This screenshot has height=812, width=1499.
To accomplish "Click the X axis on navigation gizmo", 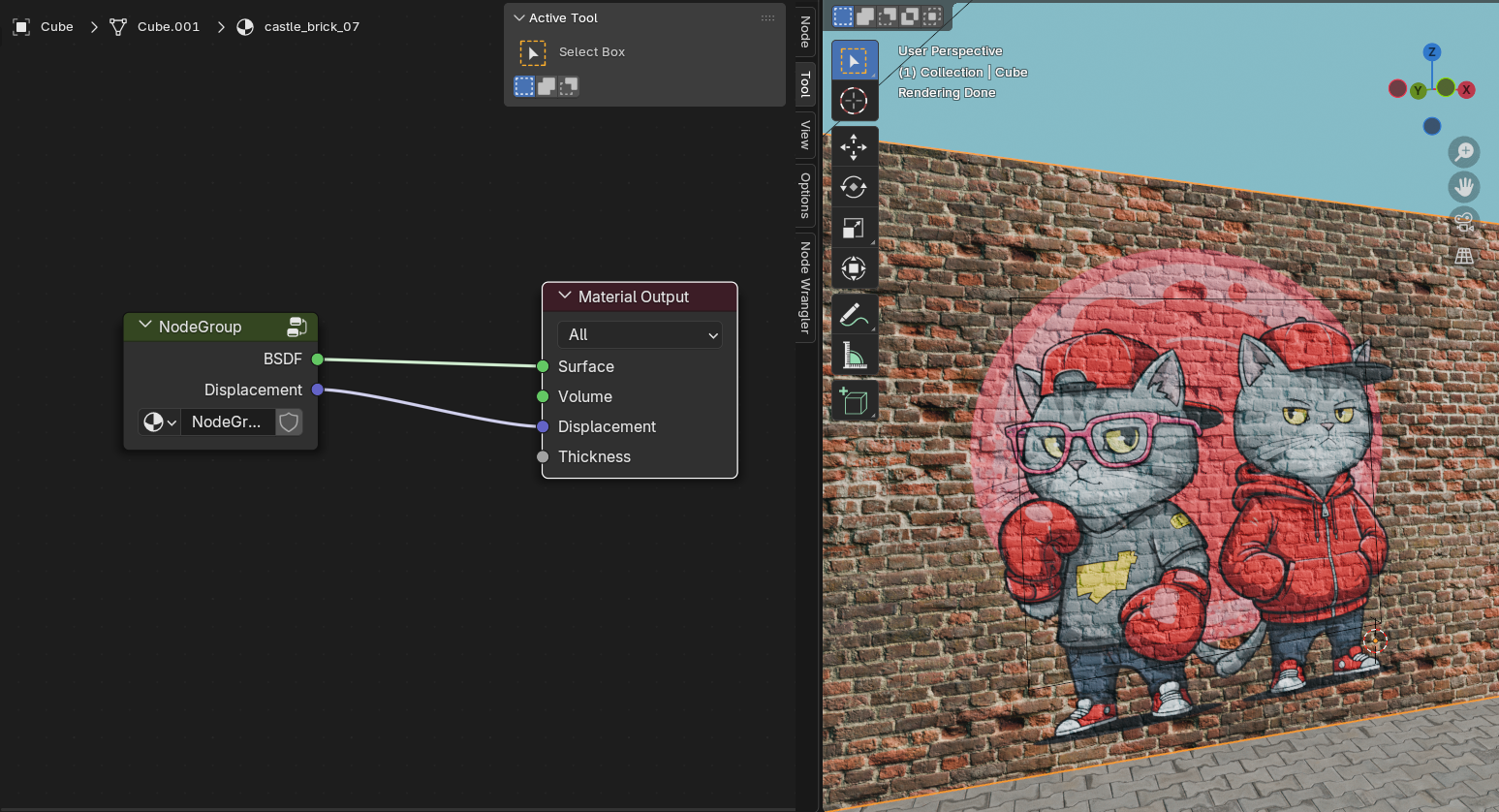I will 1467,90.
